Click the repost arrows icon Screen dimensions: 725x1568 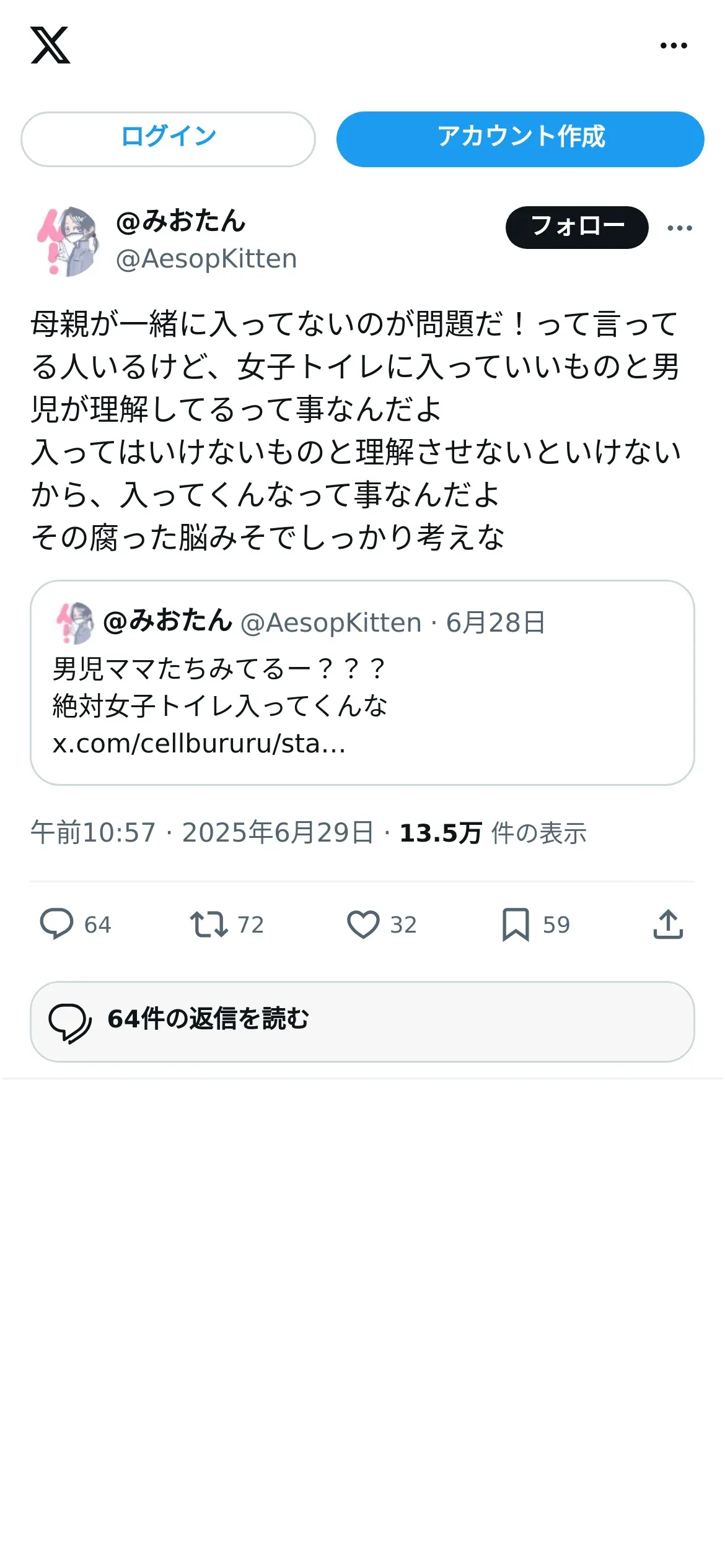coord(209,924)
